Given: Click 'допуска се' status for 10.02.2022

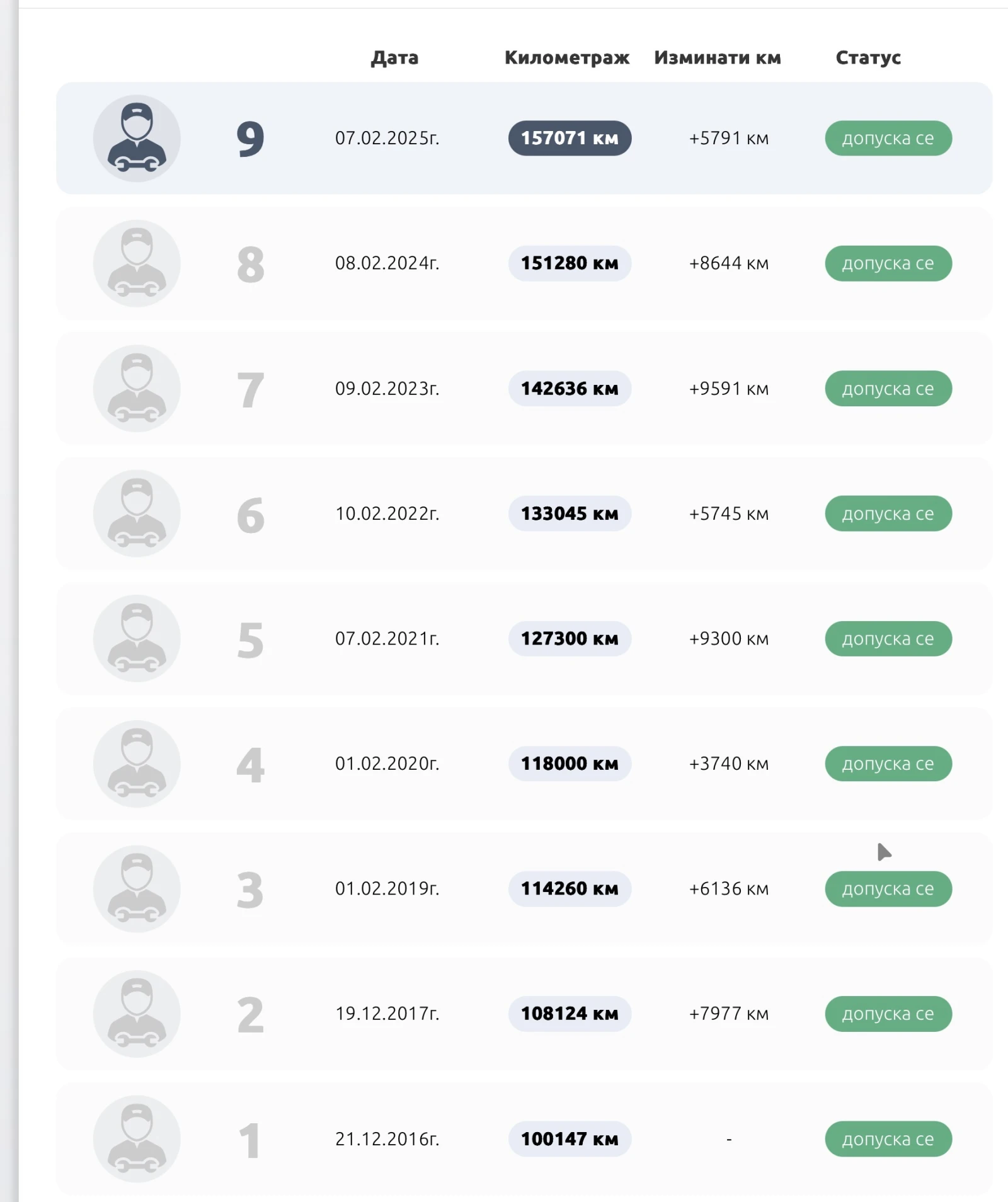Looking at the screenshot, I should click(888, 513).
